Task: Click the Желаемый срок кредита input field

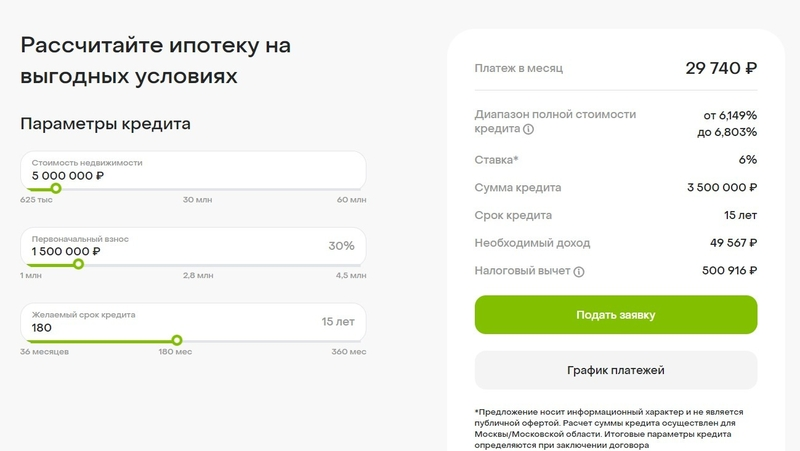Action: [x=160, y=327]
